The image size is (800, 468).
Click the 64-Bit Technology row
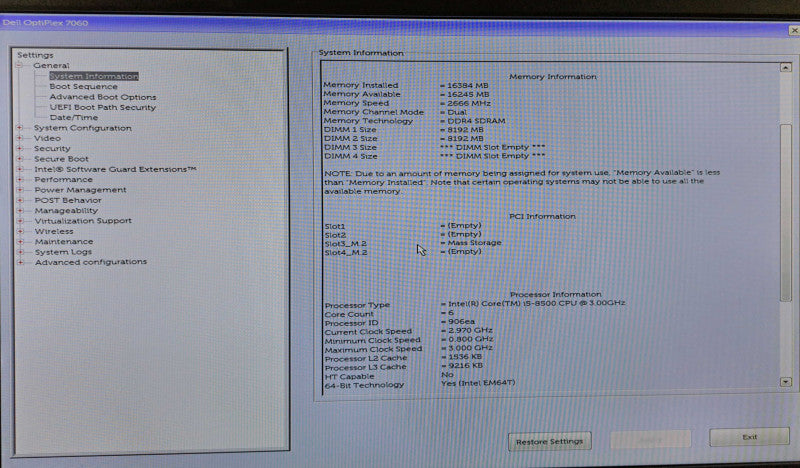tap(420, 384)
